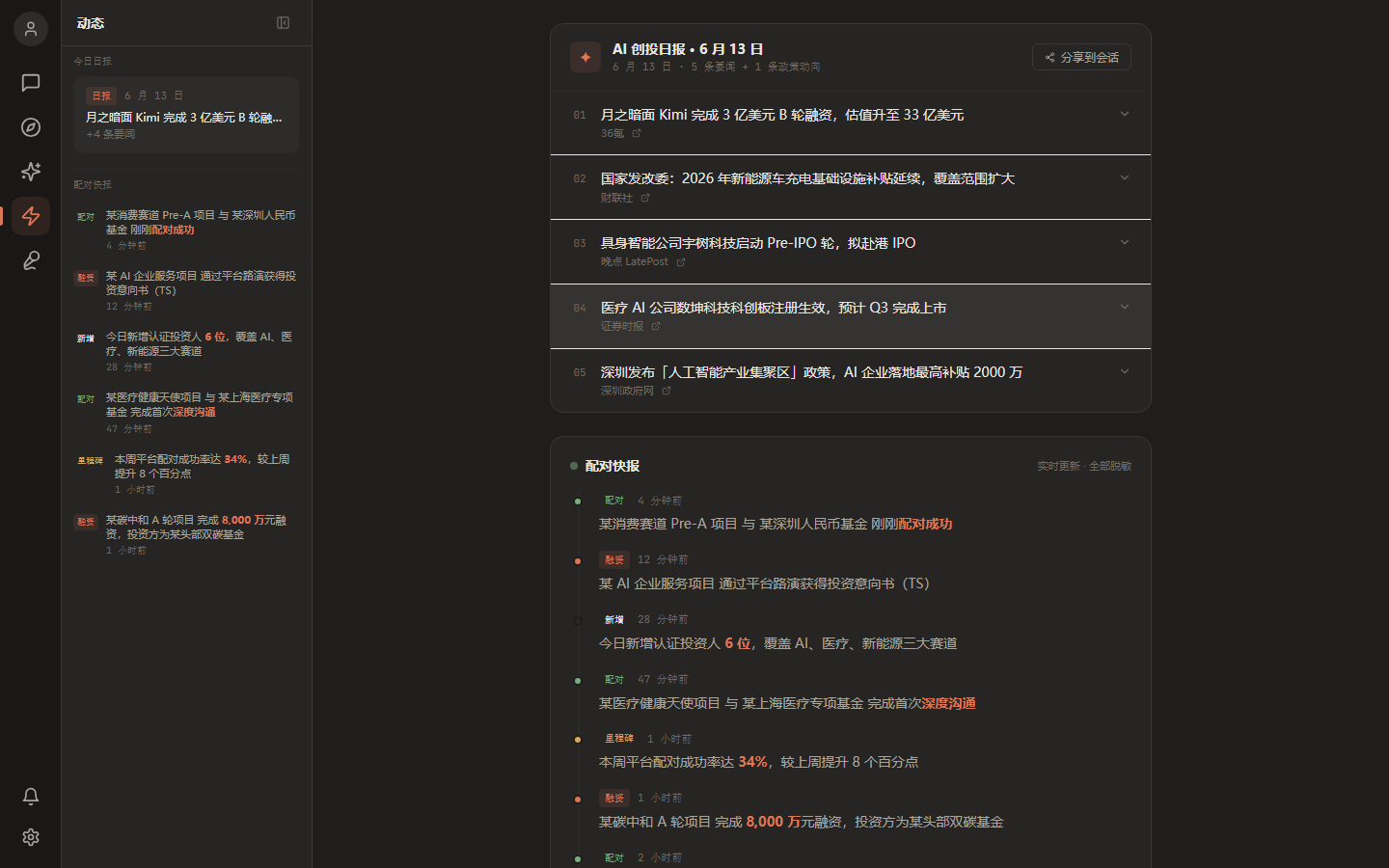Open external link icon next to 财联社
1389x868 pixels.
point(645,198)
